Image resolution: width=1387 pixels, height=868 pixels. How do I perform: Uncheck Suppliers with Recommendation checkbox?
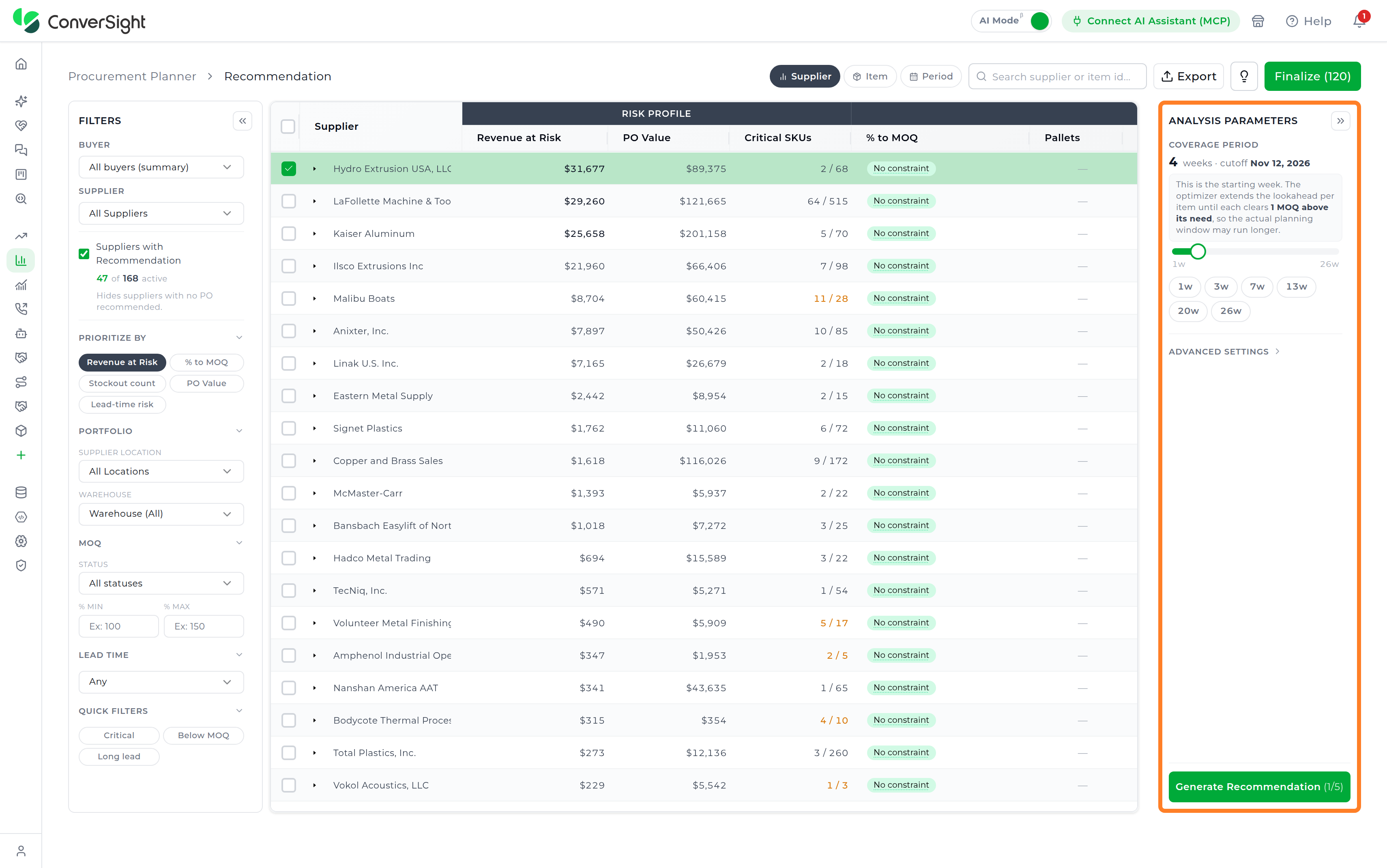[x=84, y=253]
